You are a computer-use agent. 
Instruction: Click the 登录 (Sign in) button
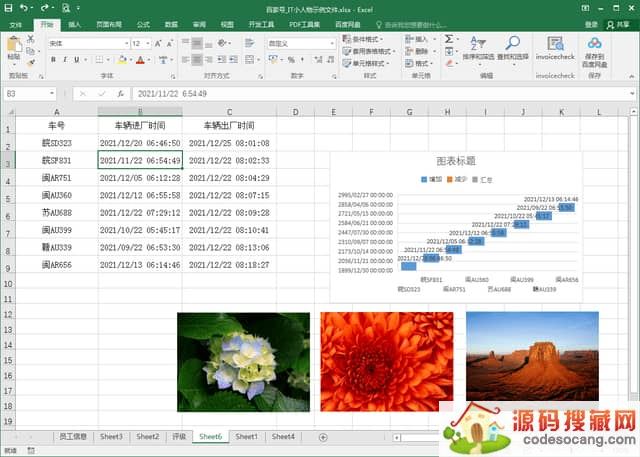[x=591, y=24]
